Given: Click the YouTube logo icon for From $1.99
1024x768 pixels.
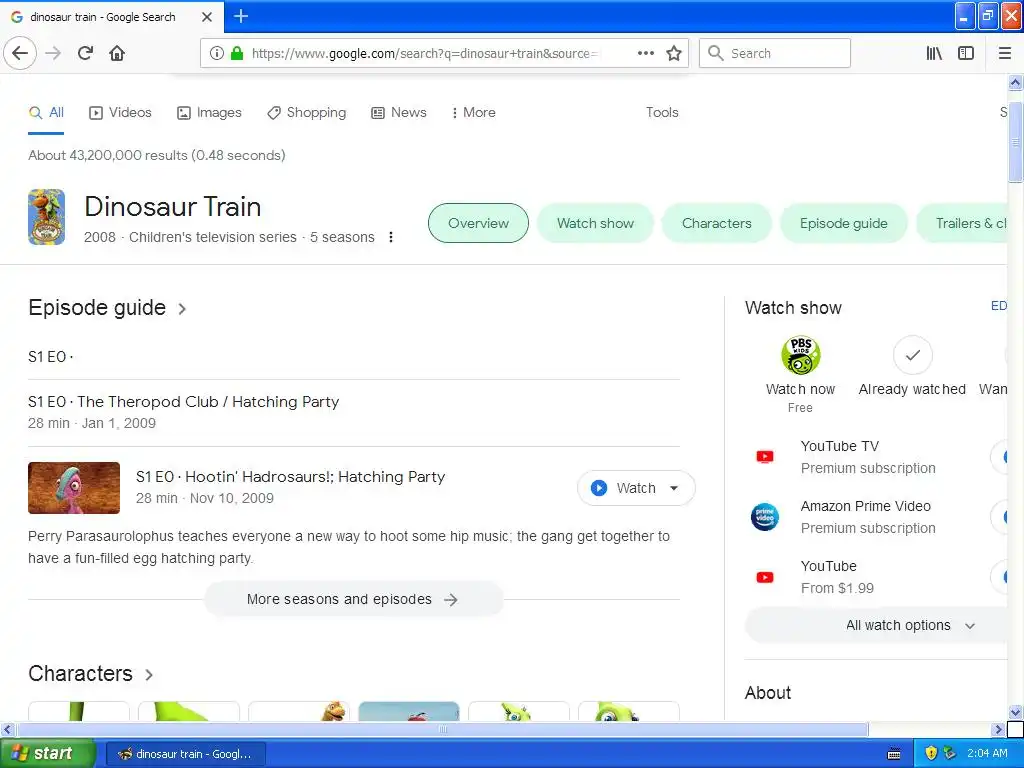Looking at the screenshot, I should click(765, 577).
